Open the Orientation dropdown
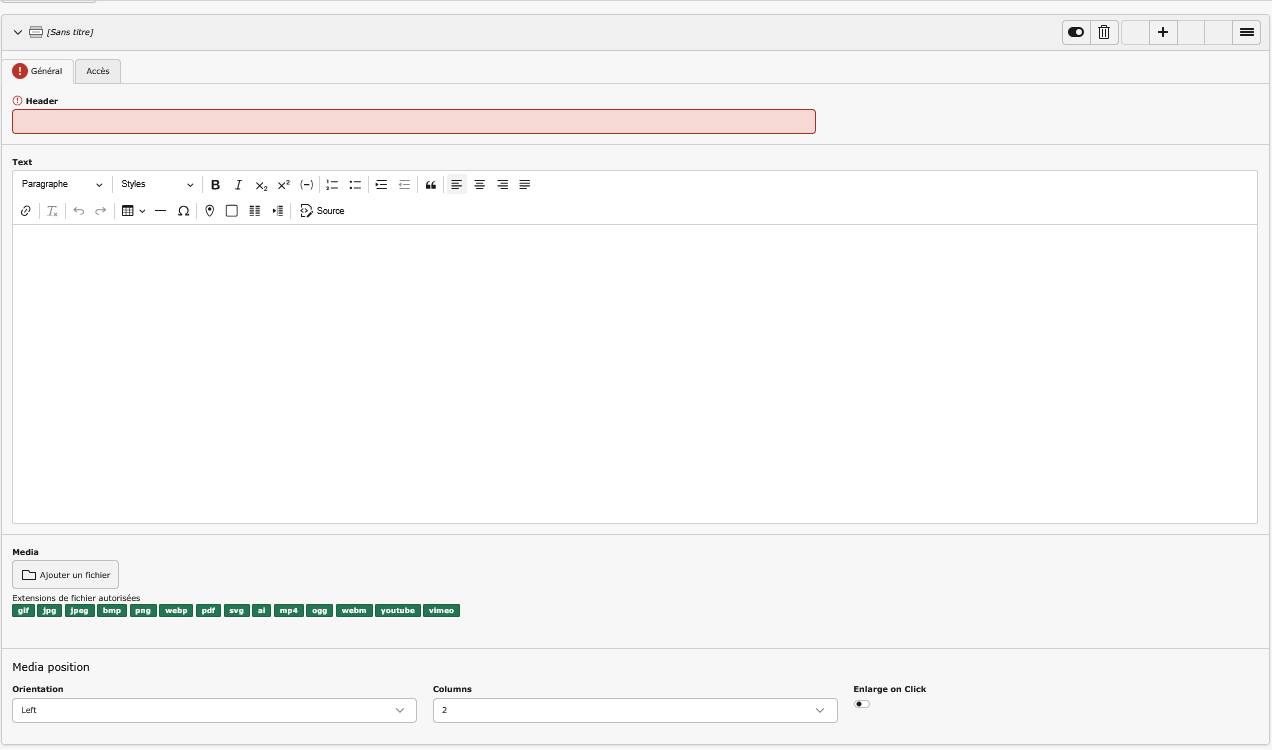The width and height of the screenshot is (1272, 750). pyautogui.click(x=214, y=710)
